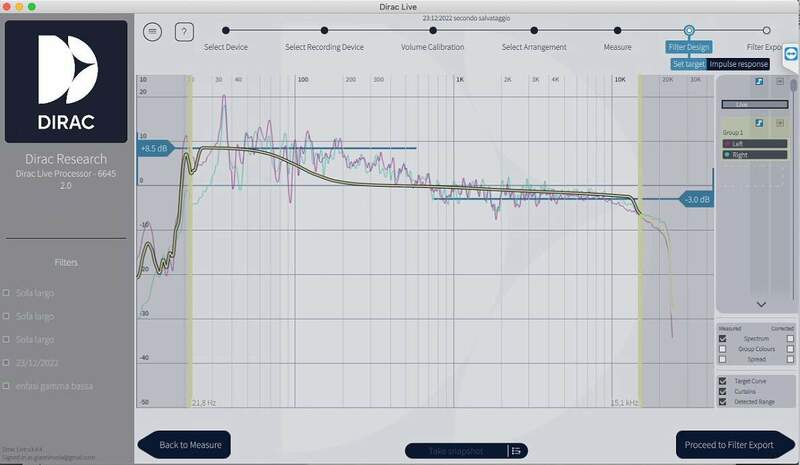
Task: Open the hamburger menu icon
Action: pos(152,31)
